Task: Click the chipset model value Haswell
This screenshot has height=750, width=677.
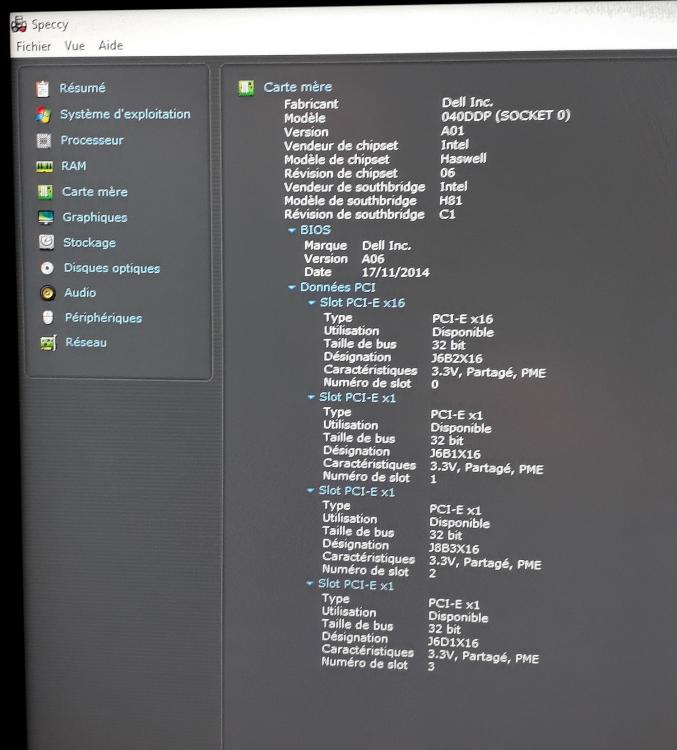Action: [463, 158]
